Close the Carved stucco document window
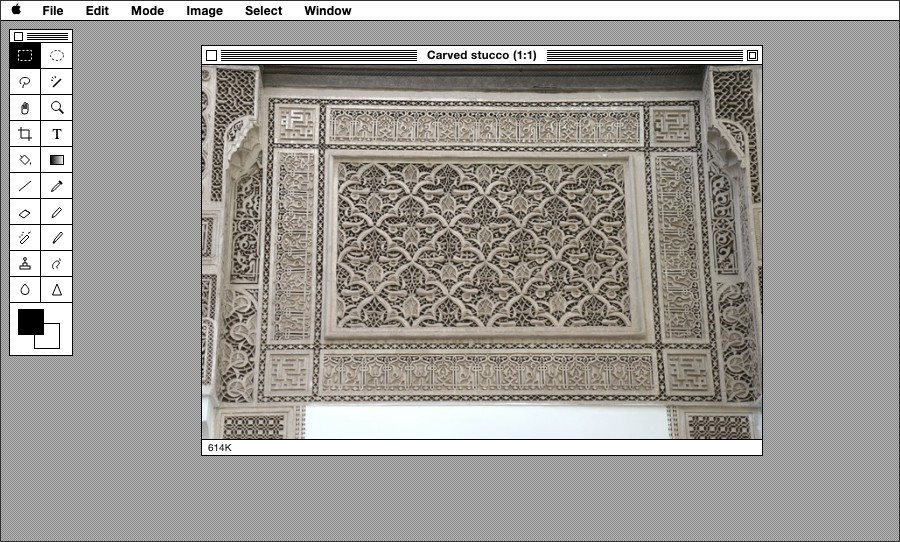The width and height of the screenshot is (900, 542). point(211,55)
